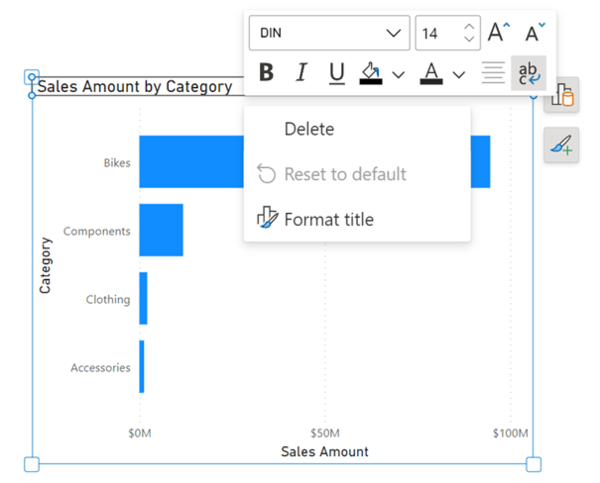Image resolution: width=600 pixels, height=483 pixels.
Task: Click the black fill color swatch bar
Action: pos(370,82)
